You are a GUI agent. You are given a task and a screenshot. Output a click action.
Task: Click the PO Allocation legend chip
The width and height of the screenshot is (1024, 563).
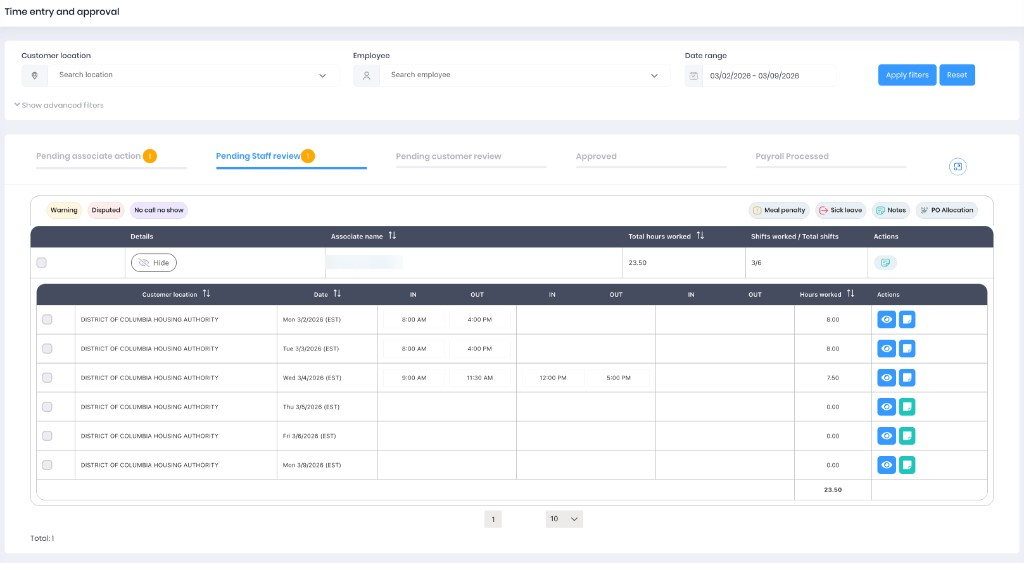(947, 210)
